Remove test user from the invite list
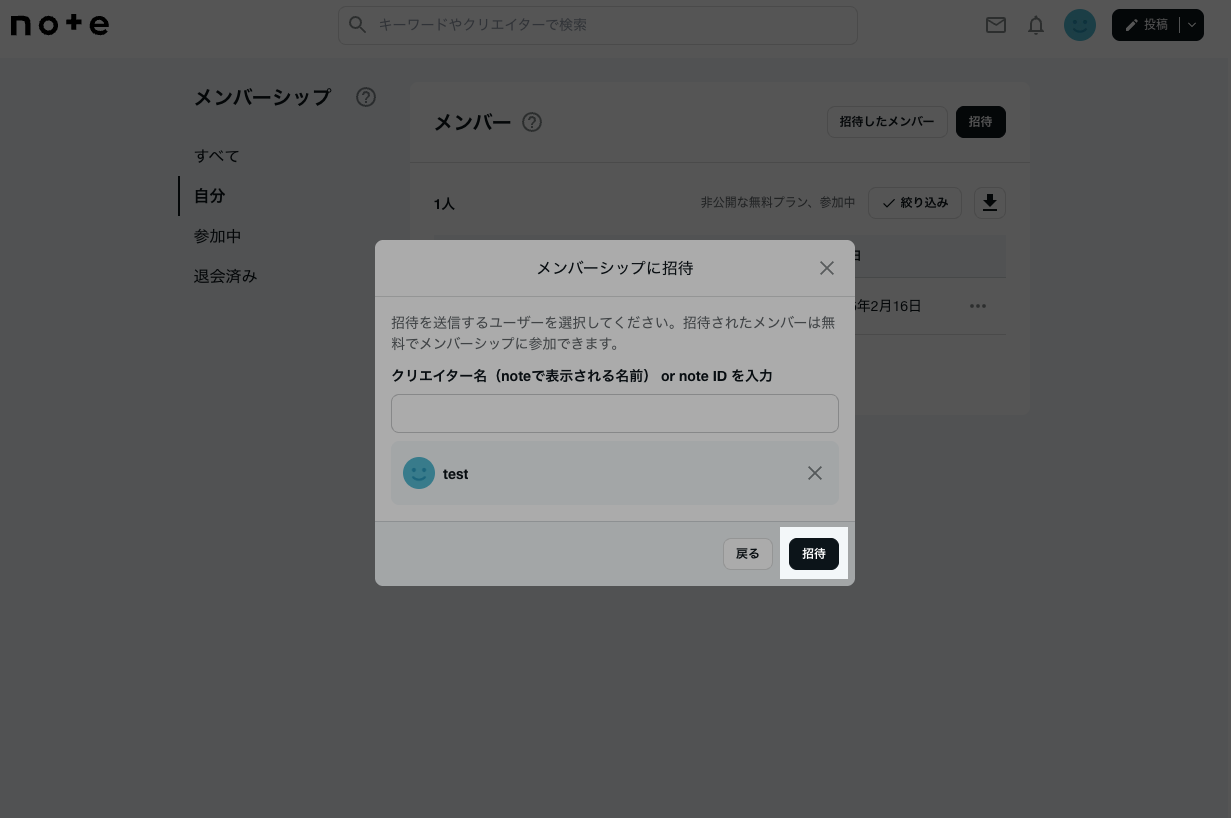 [815, 473]
